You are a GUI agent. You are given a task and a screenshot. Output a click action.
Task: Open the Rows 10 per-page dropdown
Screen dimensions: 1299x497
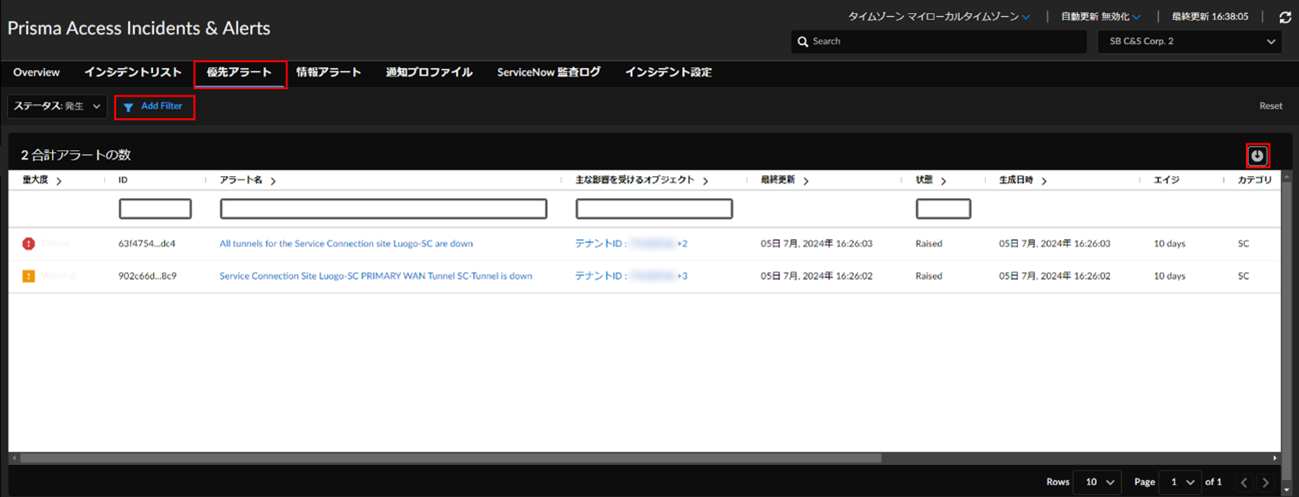(x=1097, y=482)
